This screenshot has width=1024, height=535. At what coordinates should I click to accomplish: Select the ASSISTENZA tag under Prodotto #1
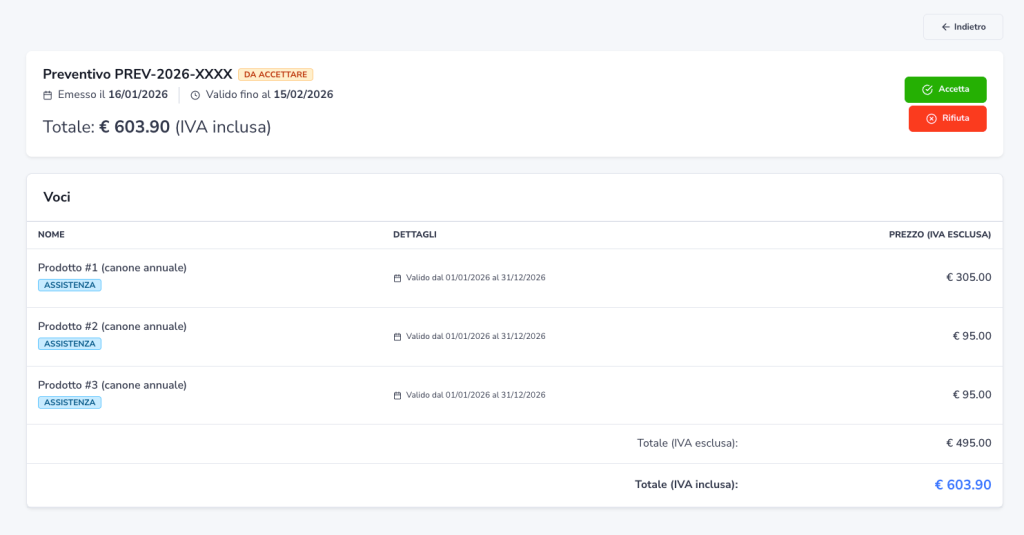pyautogui.click(x=69, y=285)
